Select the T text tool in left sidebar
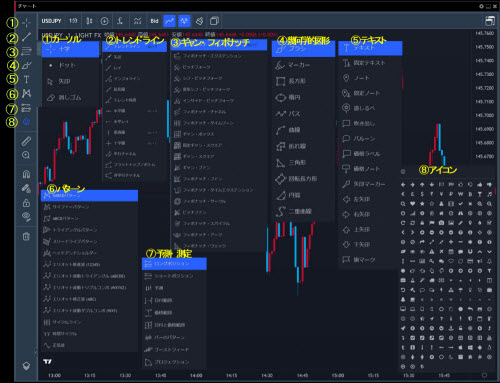 [x=26, y=79]
